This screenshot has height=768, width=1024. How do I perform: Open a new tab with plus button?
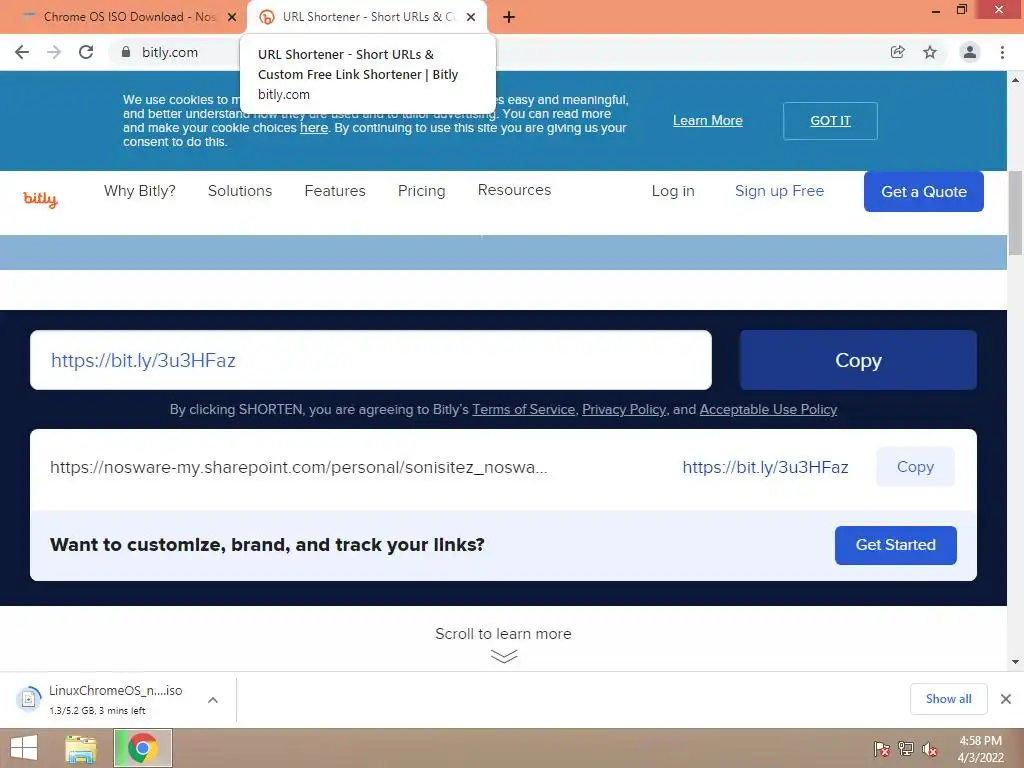[x=509, y=17]
